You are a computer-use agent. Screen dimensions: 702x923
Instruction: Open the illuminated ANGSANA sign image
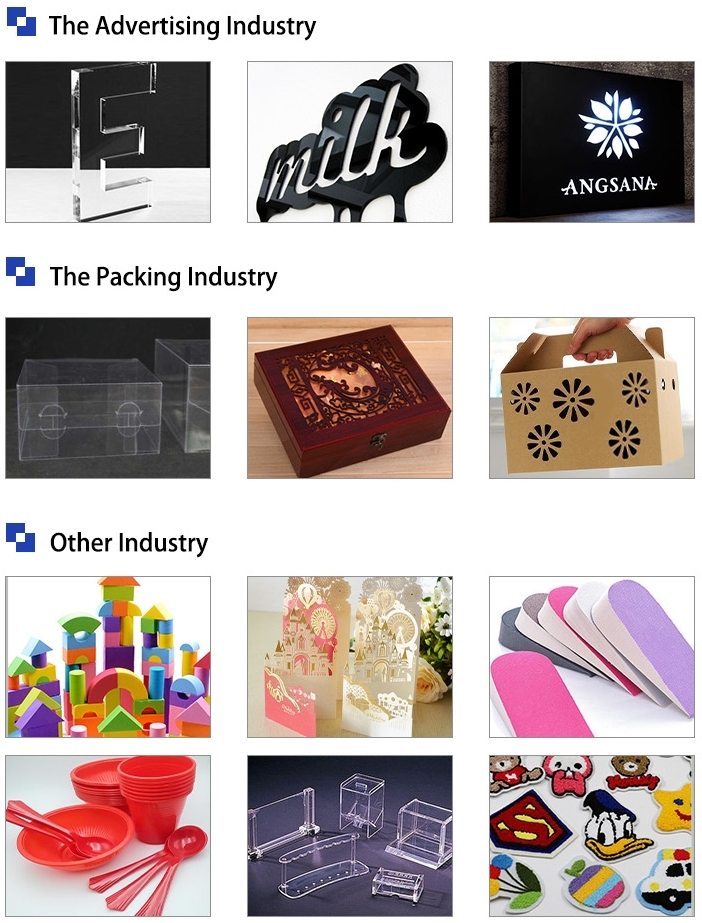click(592, 142)
